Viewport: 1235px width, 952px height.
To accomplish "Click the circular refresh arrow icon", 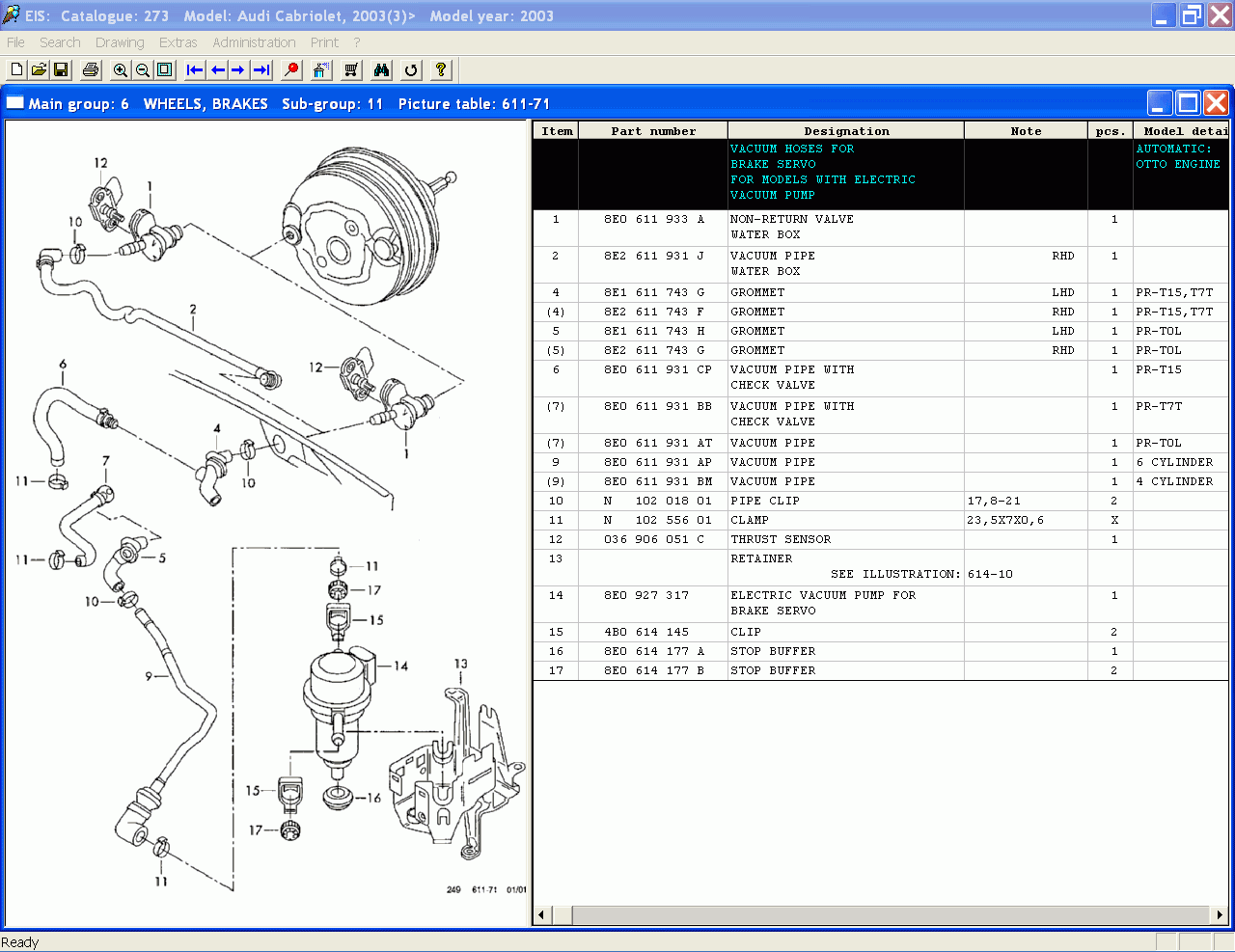I will [411, 69].
